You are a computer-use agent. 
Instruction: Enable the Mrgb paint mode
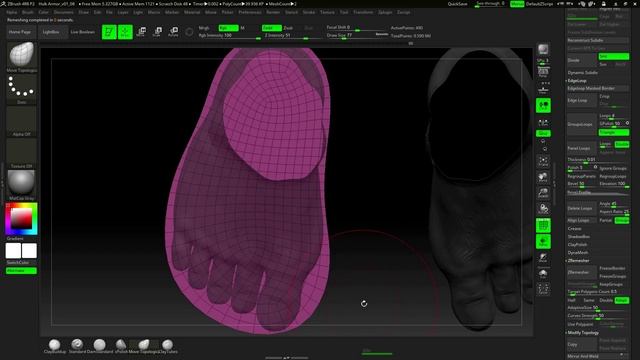(204, 28)
